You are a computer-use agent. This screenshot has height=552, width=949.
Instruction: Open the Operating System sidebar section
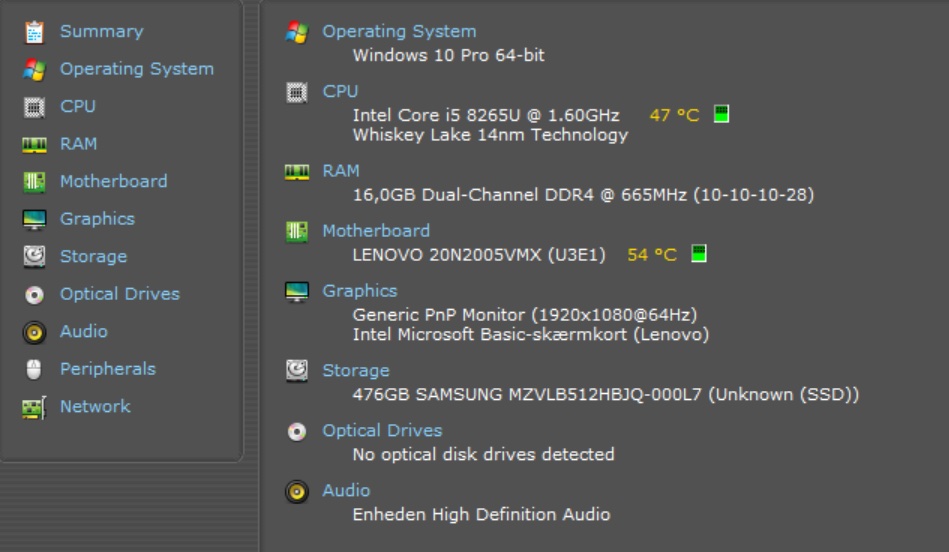[136, 69]
